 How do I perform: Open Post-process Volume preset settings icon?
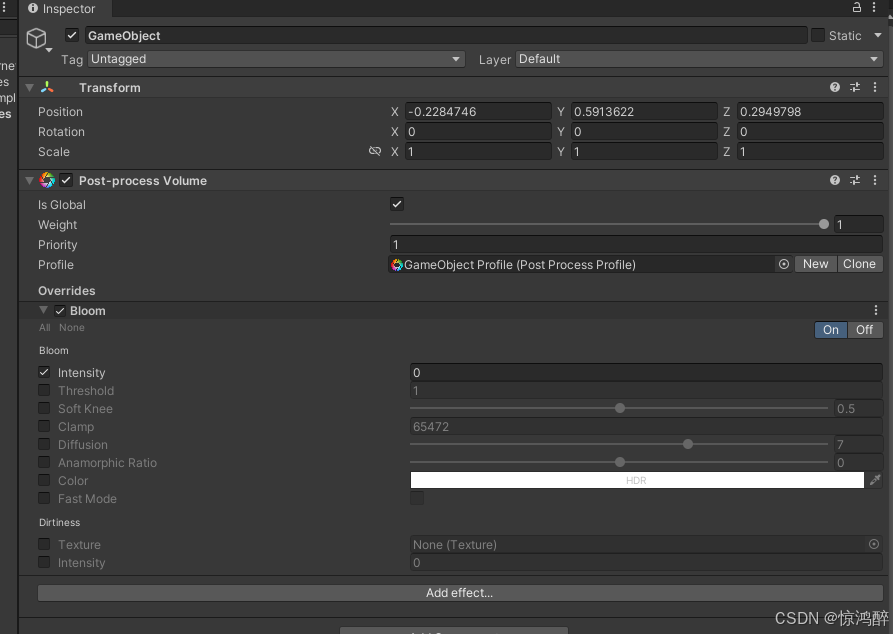tap(855, 180)
